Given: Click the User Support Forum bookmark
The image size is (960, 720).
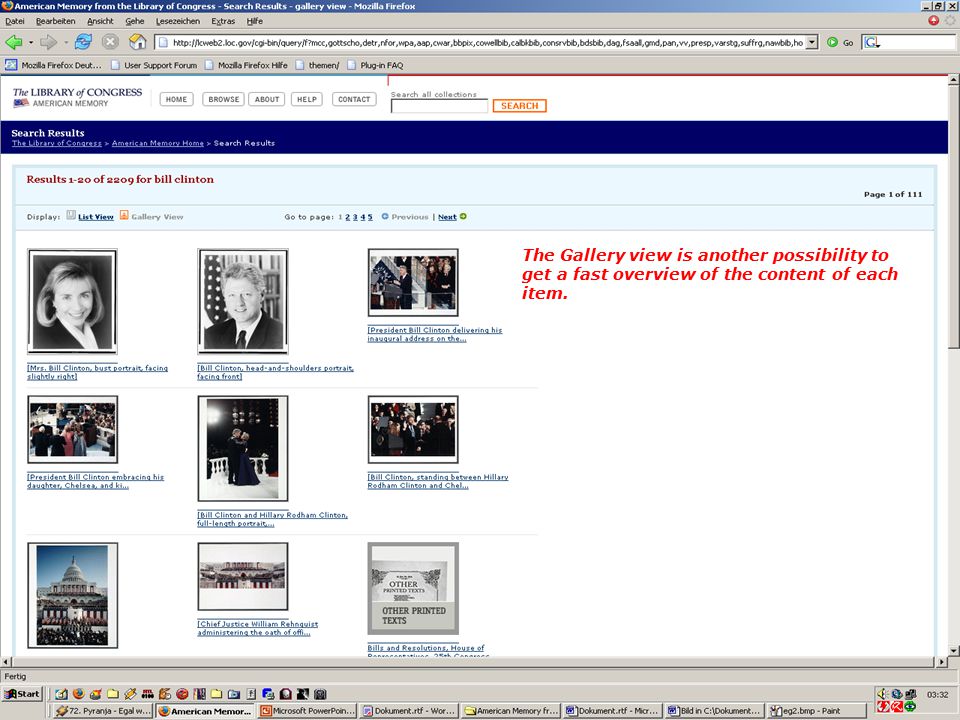Looking at the screenshot, I should click(154, 65).
